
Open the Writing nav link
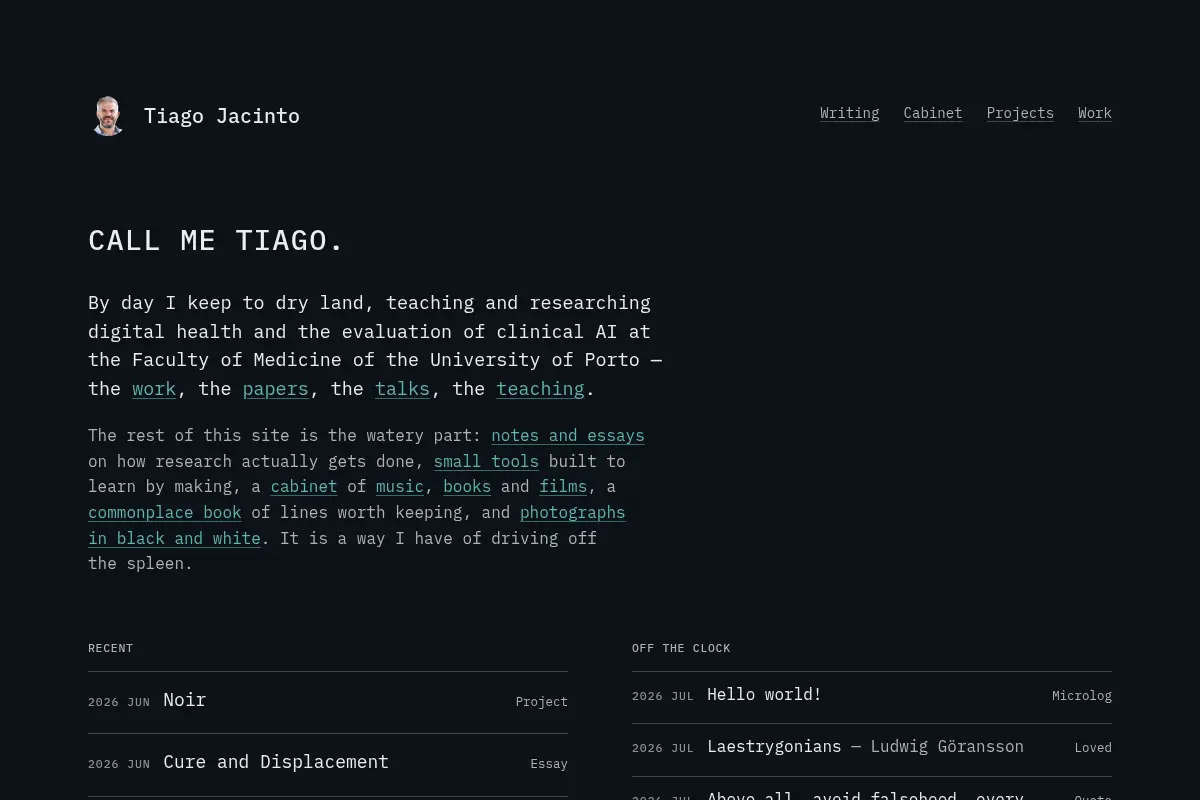click(849, 113)
